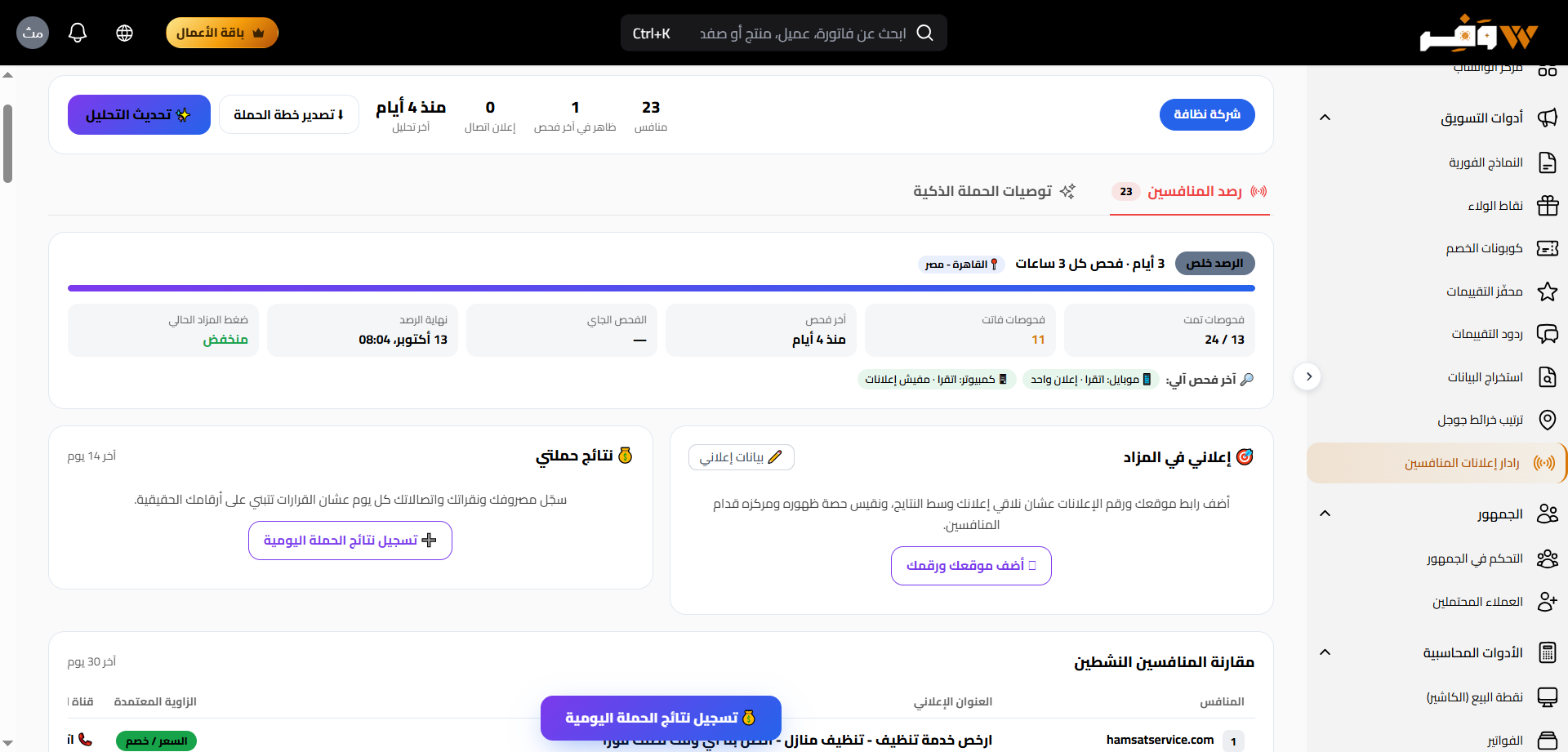
Task: Open كوبونات الخصم ticket icon
Action: (x=1548, y=248)
